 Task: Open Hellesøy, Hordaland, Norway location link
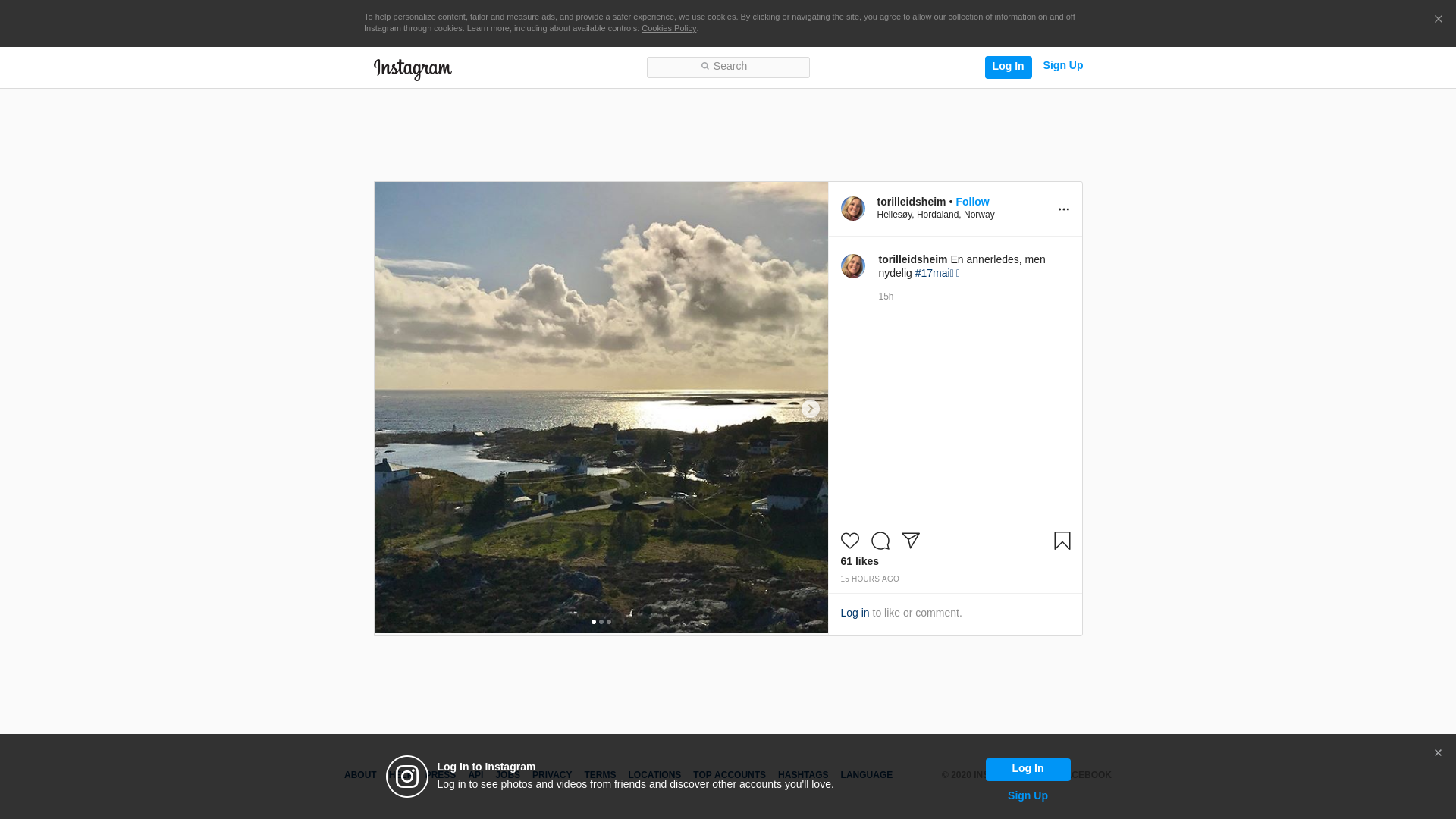tap(935, 215)
